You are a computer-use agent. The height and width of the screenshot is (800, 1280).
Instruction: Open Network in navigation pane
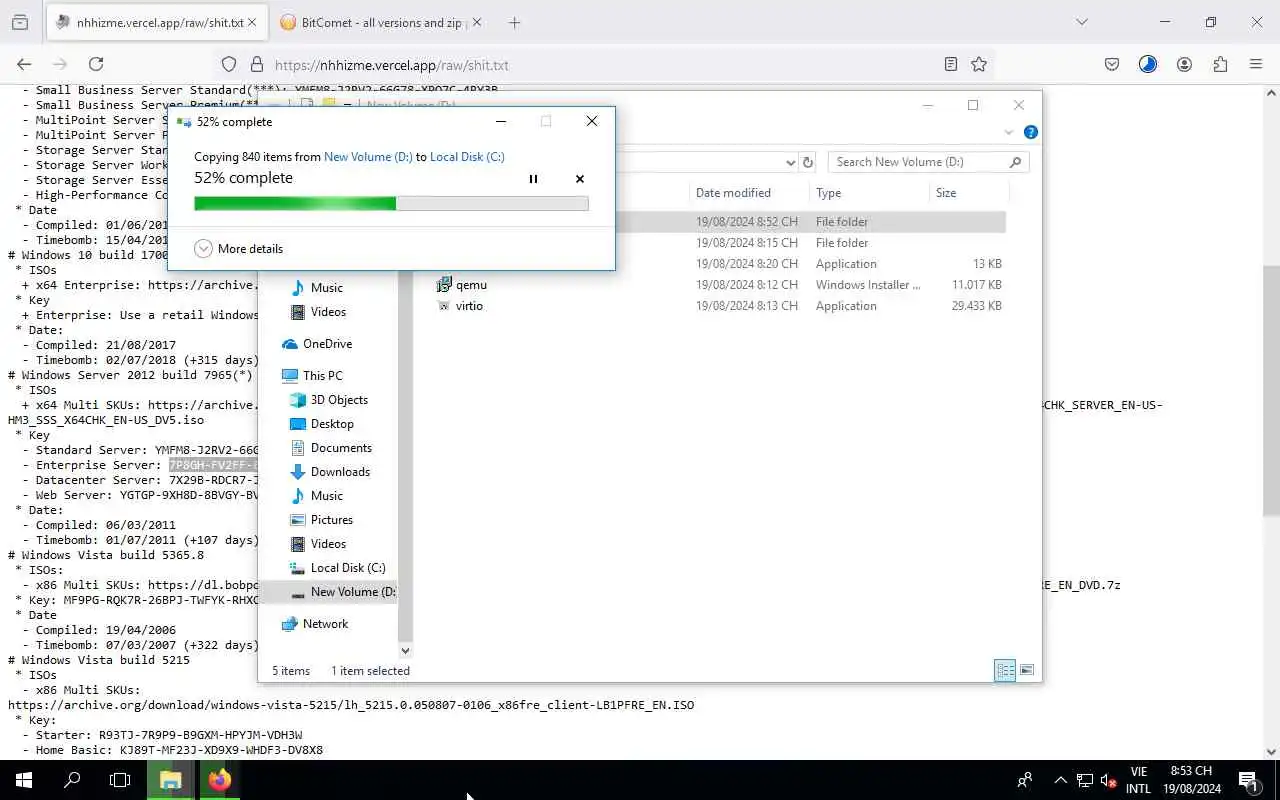point(325,624)
